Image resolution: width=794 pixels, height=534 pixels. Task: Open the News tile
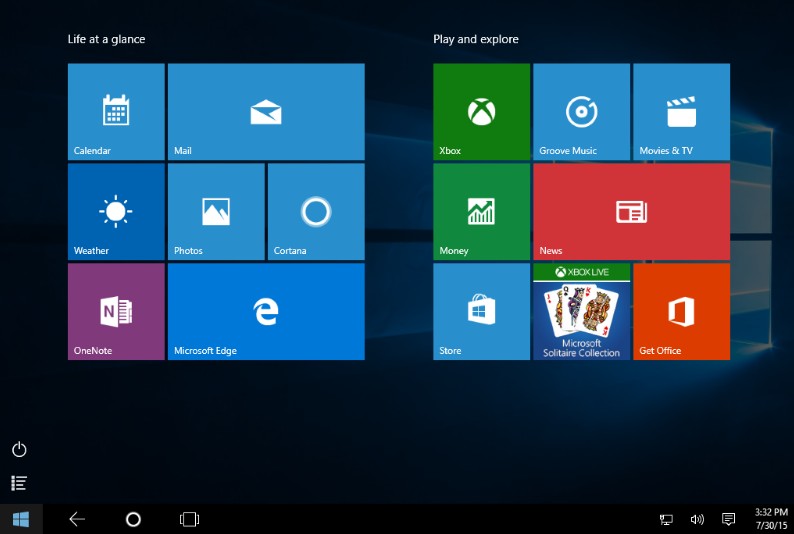point(631,212)
